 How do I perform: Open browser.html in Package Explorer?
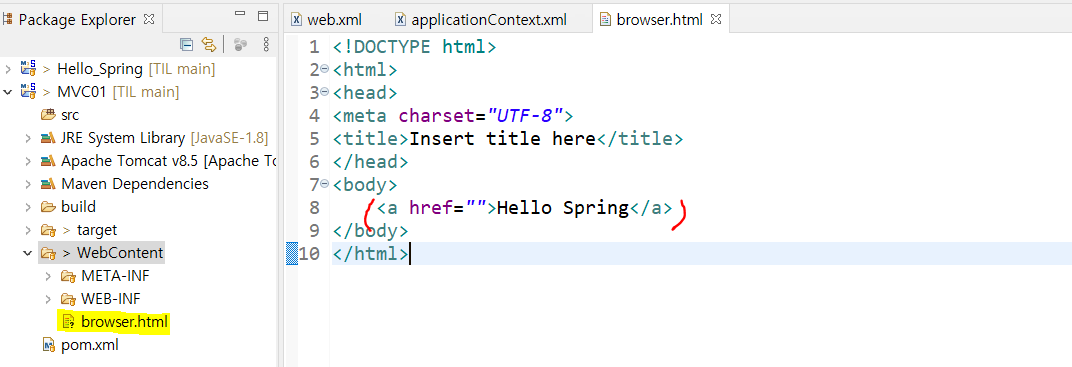[124, 321]
